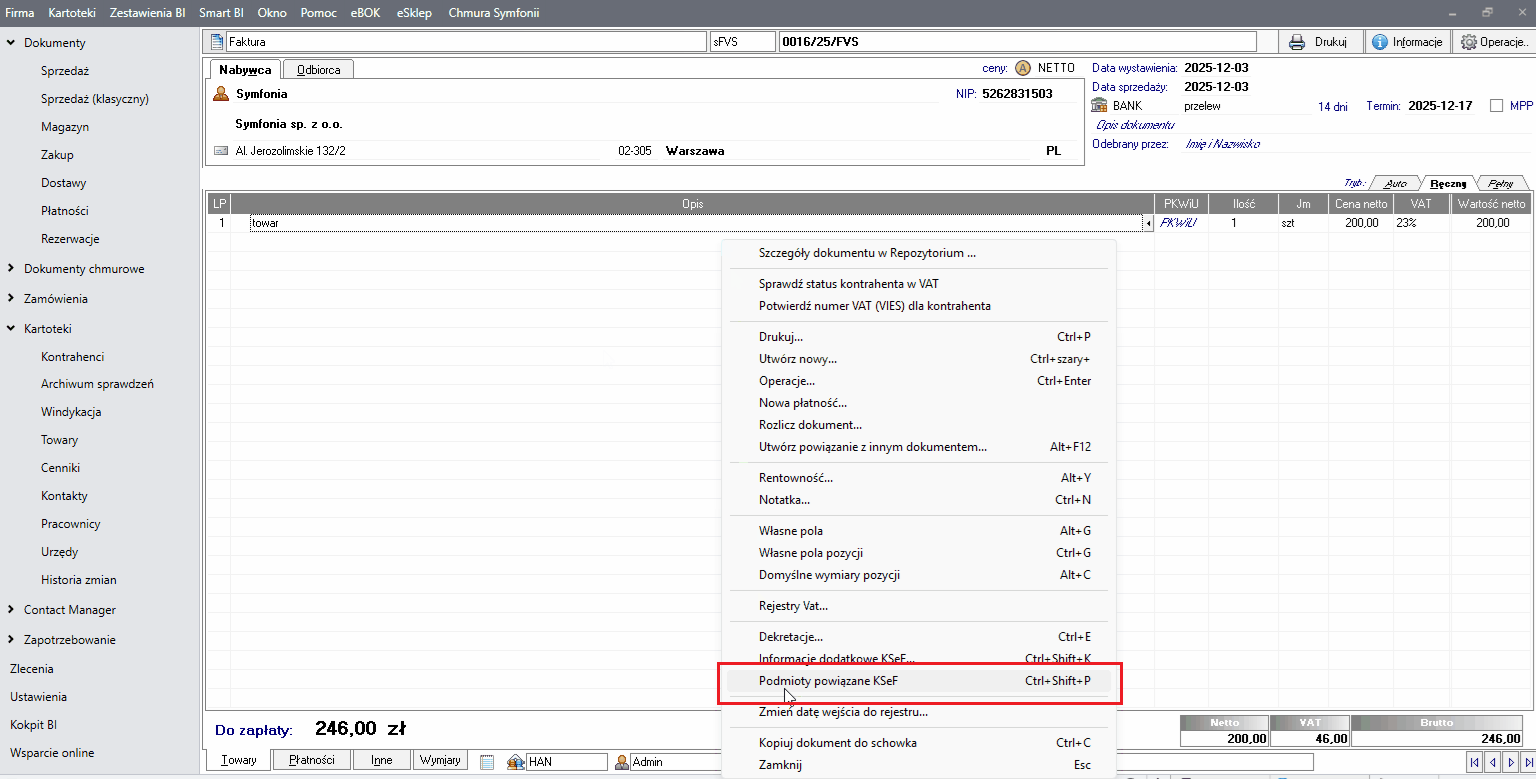Switch mode to Pełny tab

(x=1499, y=183)
